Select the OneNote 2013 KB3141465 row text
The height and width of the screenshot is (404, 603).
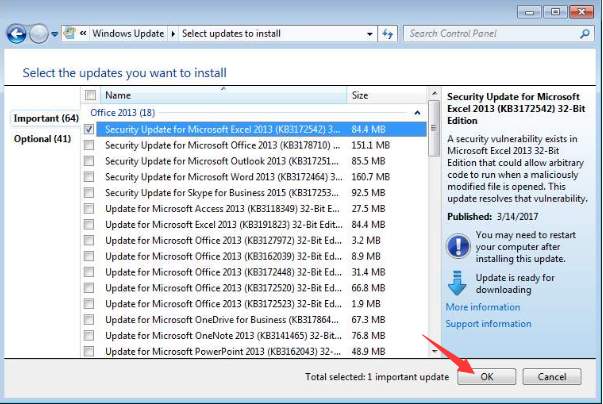tap(223, 336)
